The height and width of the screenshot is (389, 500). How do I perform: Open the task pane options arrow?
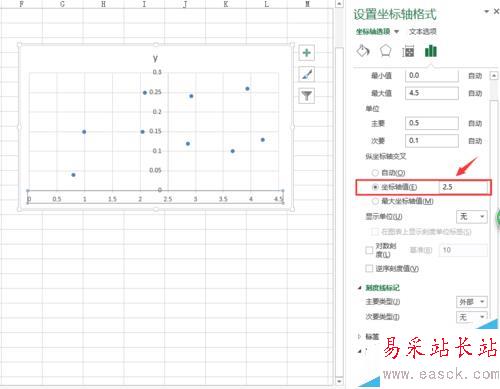tap(487, 11)
